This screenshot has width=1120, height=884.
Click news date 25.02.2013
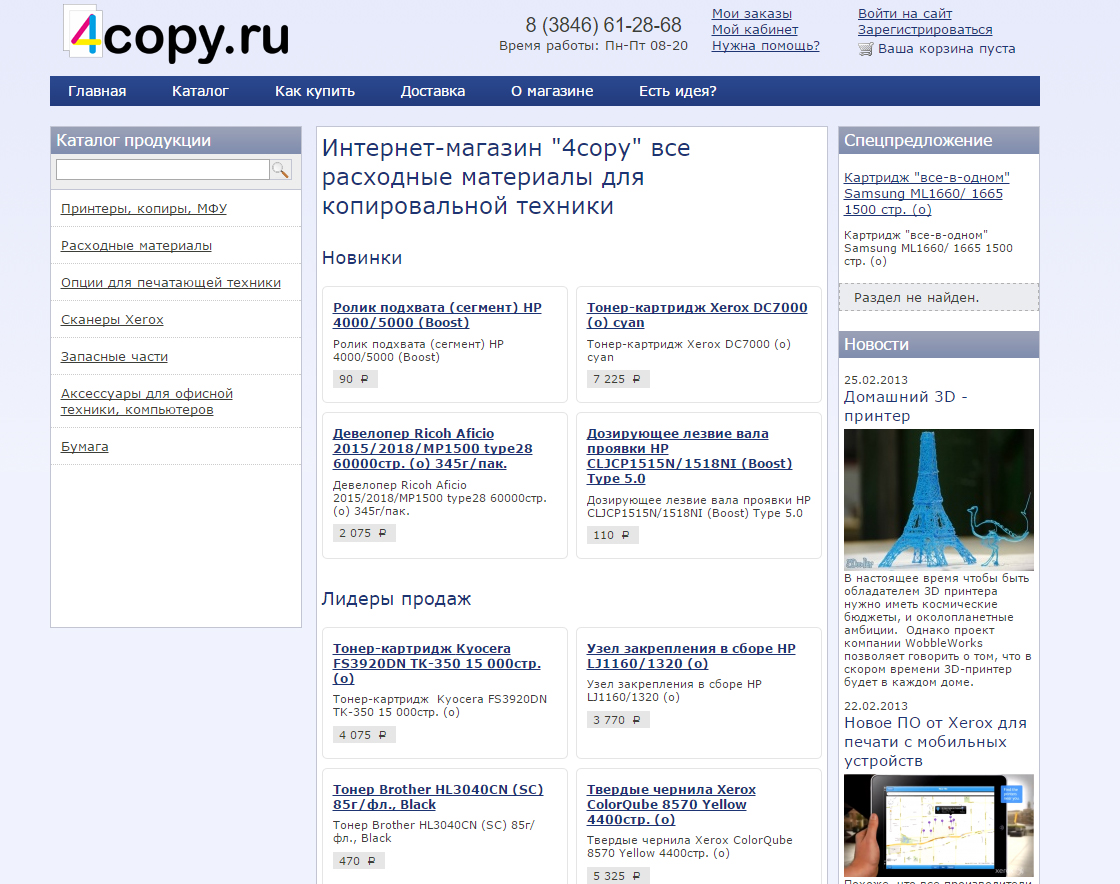pos(876,380)
